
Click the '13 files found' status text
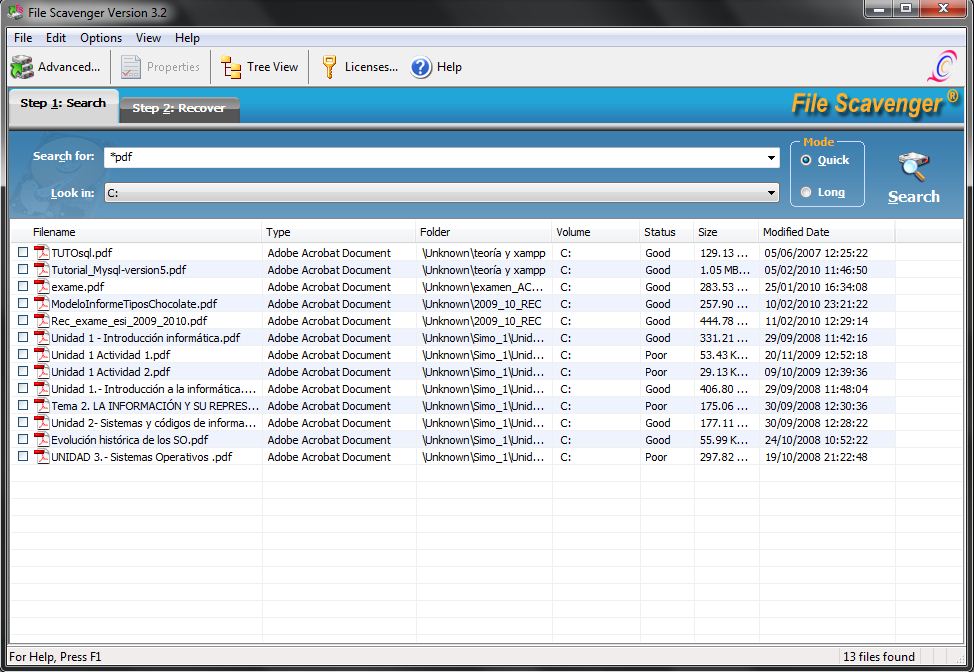pos(878,657)
